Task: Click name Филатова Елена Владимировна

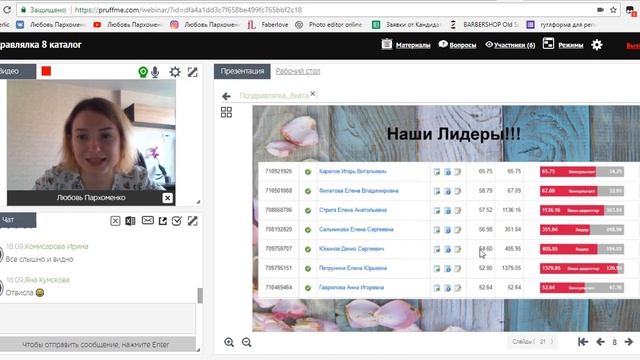Action: click(x=359, y=191)
